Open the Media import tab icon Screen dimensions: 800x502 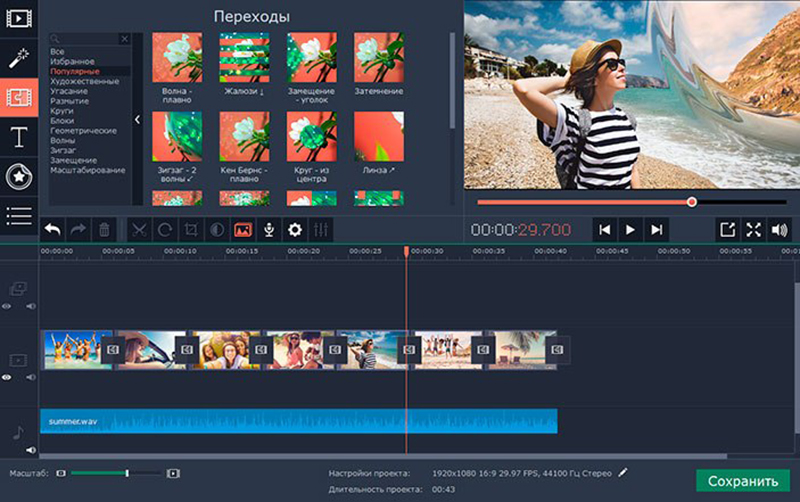[19, 19]
